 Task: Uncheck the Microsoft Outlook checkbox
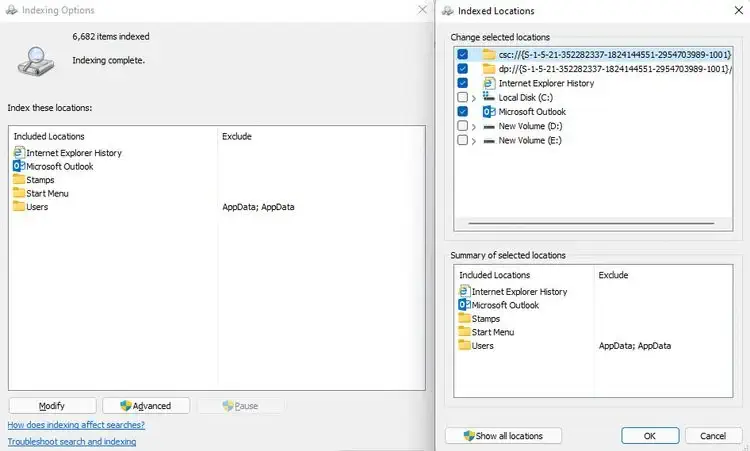tap(462, 112)
